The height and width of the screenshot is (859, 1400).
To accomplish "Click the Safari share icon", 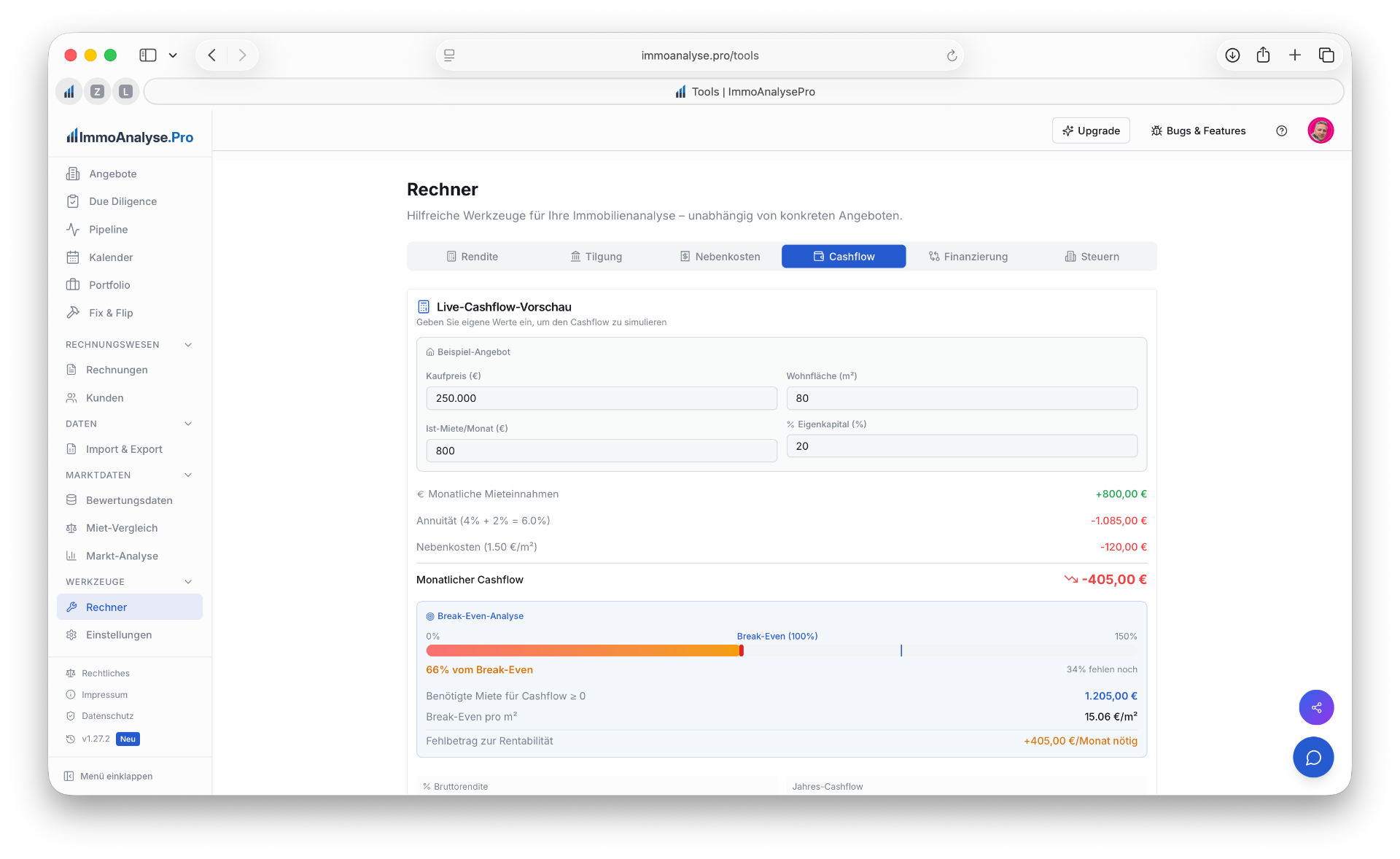I will coord(1263,55).
